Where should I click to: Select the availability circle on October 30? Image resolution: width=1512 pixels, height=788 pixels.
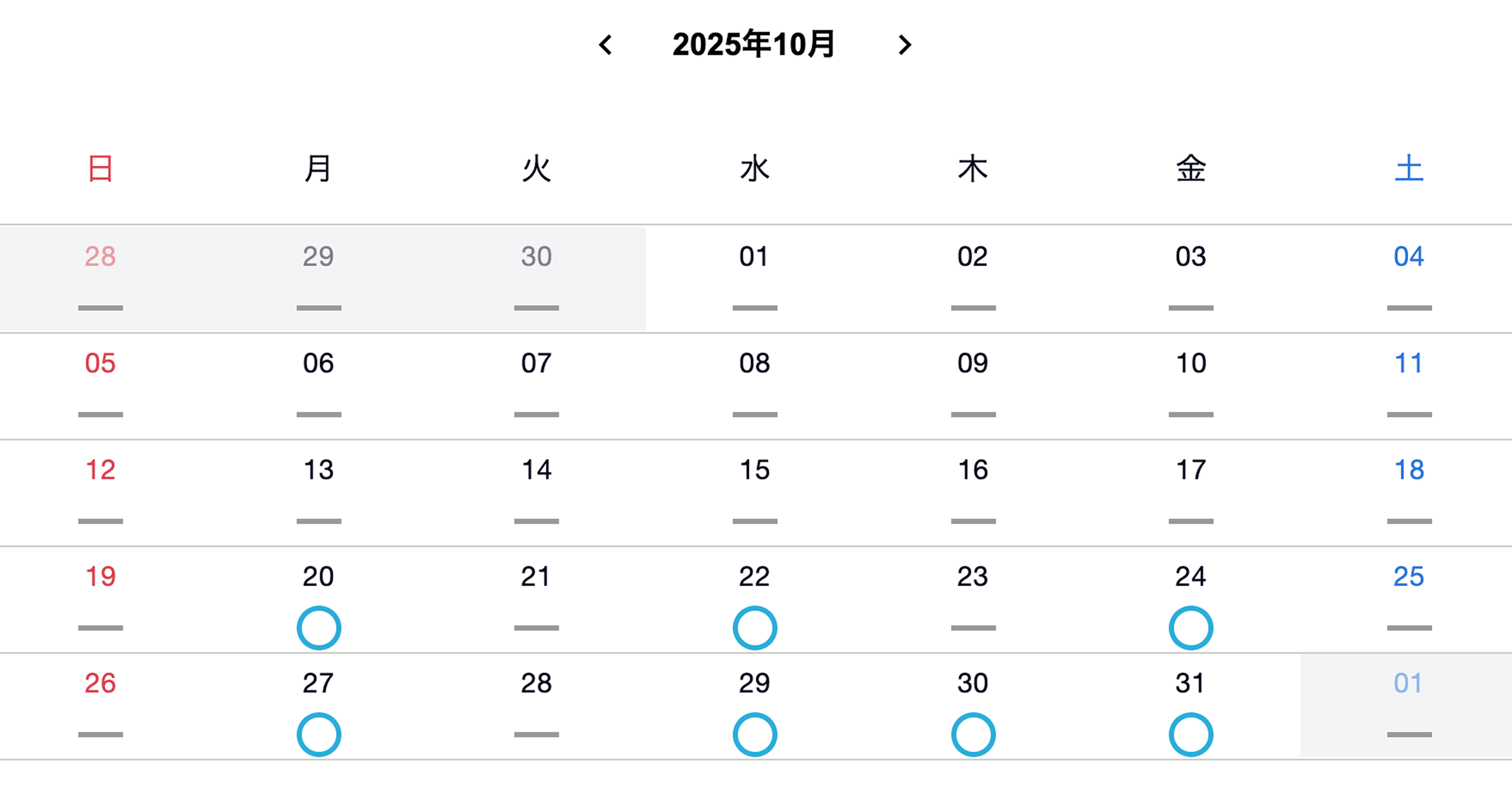point(973,735)
